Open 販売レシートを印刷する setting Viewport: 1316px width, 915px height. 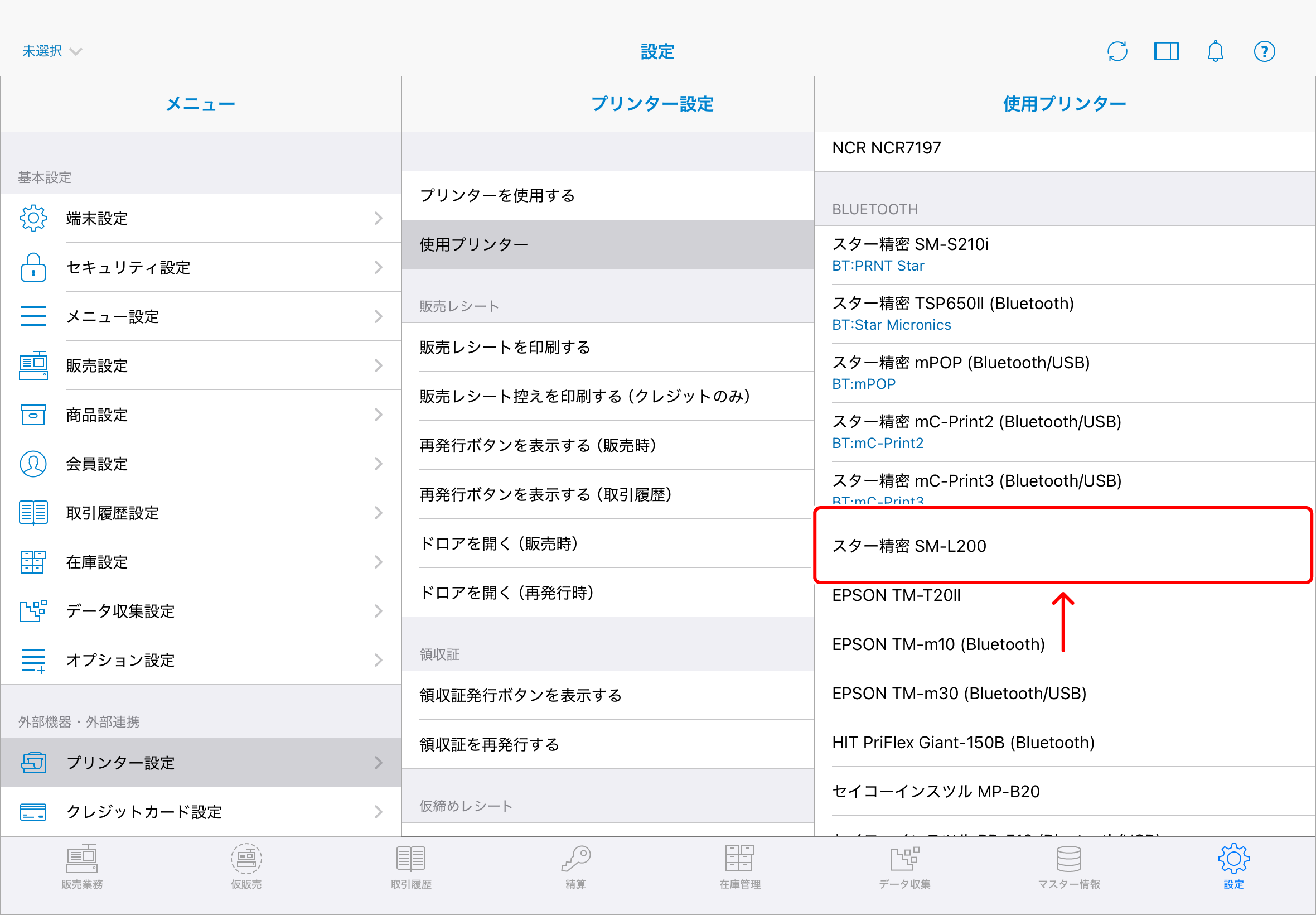click(x=608, y=348)
